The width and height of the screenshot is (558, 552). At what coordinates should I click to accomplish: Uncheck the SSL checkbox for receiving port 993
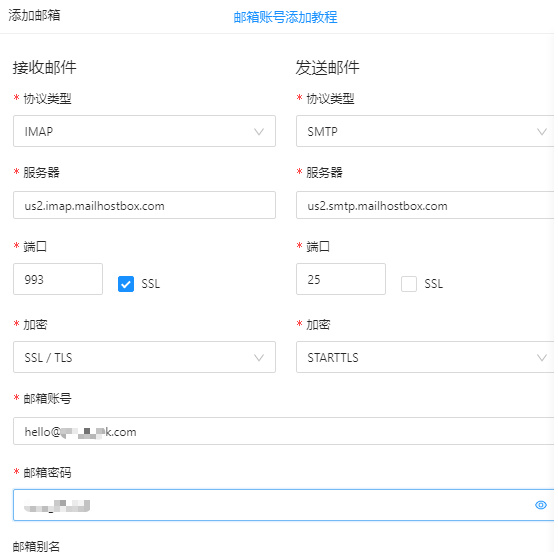126,284
